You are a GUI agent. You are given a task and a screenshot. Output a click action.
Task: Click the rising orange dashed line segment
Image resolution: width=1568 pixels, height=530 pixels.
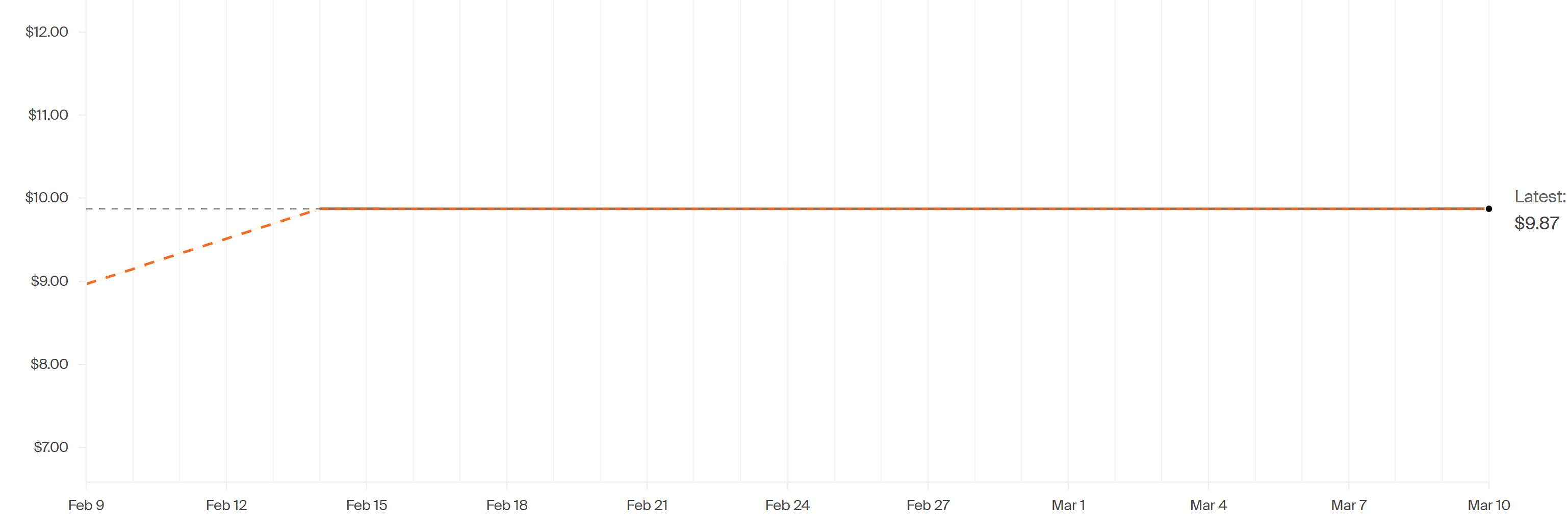point(201,246)
